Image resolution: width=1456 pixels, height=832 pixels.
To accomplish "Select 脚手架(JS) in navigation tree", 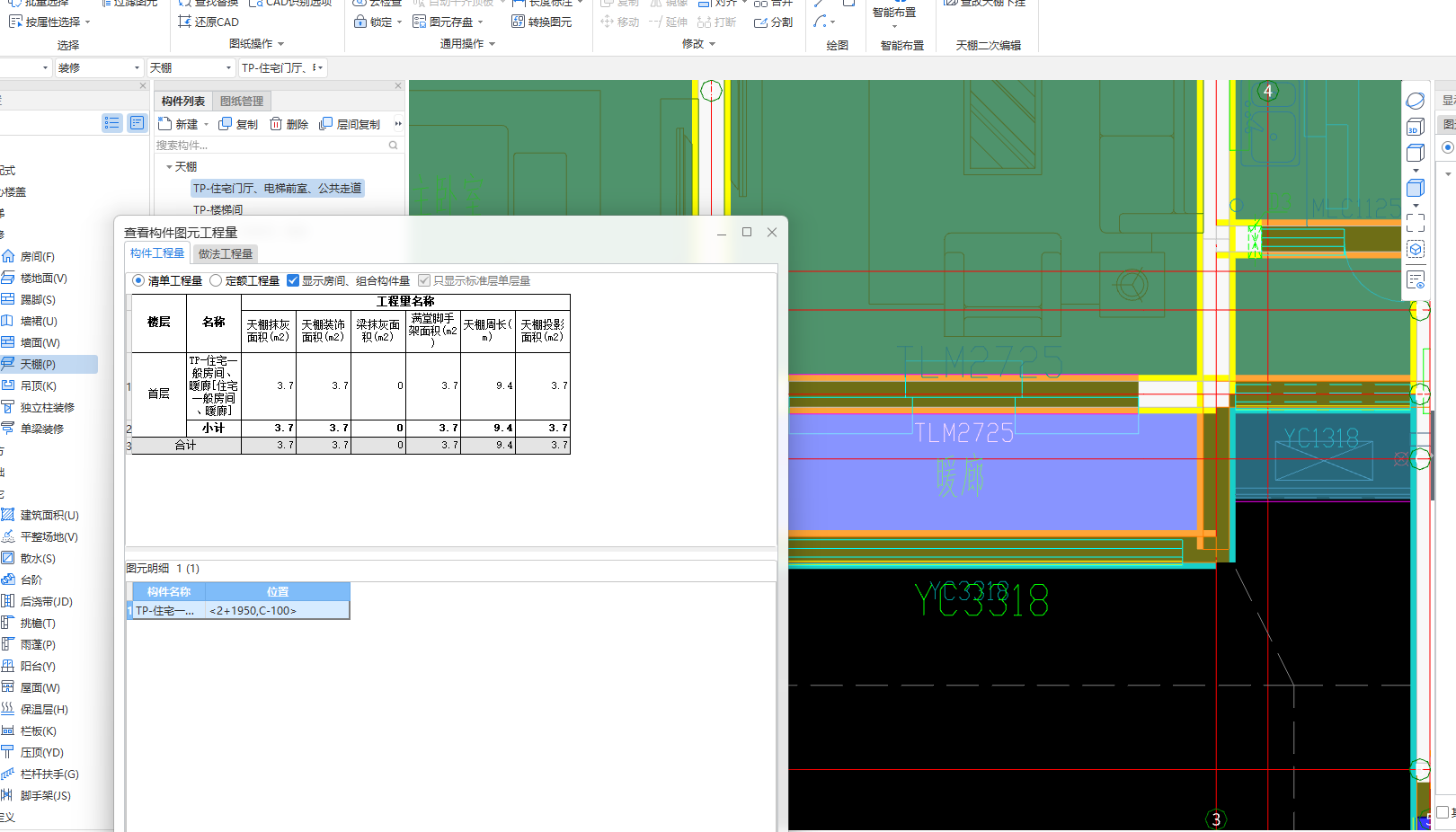I will (45, 796).
